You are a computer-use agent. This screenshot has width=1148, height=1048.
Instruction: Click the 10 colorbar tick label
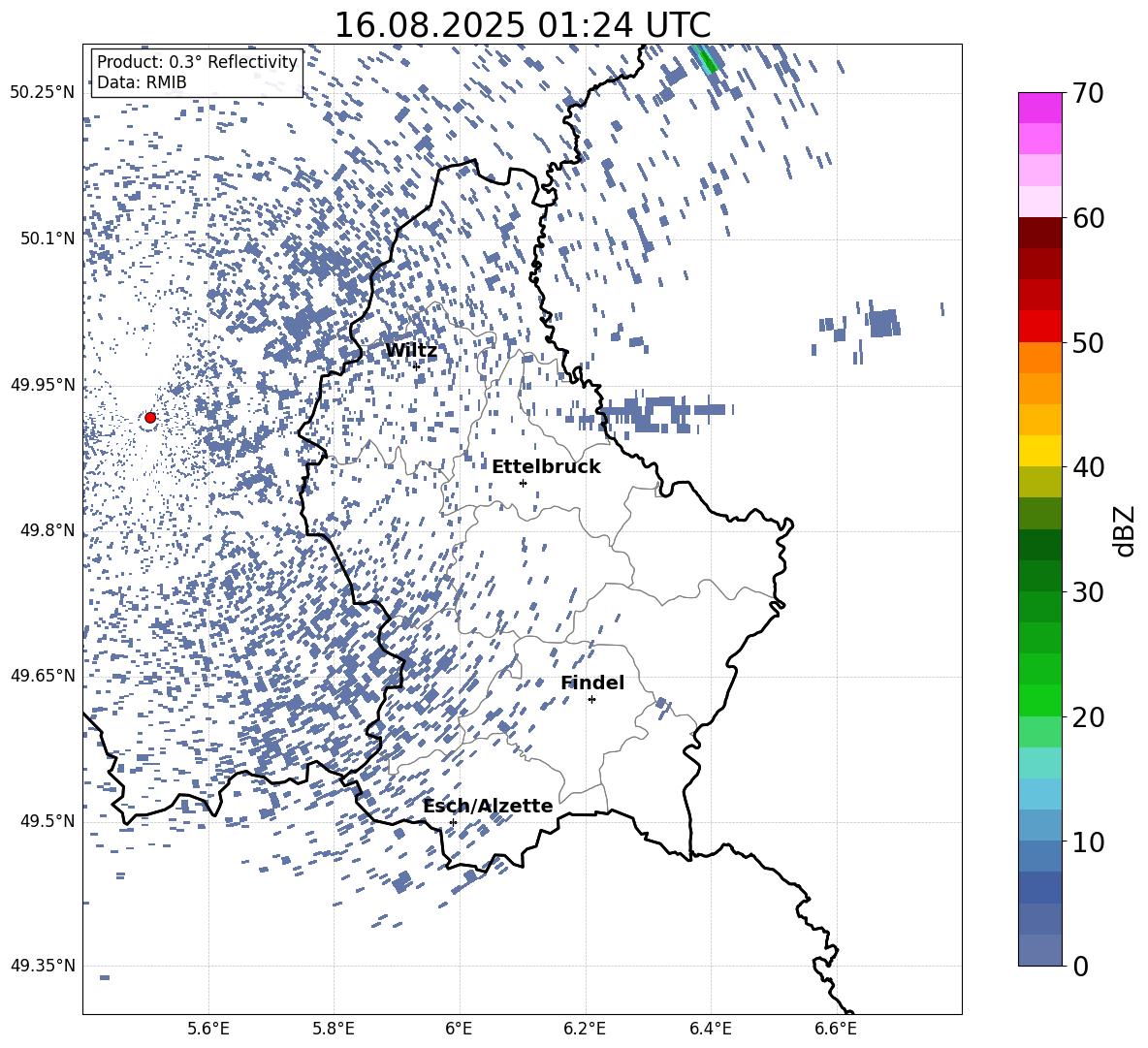pos(1088,842)
